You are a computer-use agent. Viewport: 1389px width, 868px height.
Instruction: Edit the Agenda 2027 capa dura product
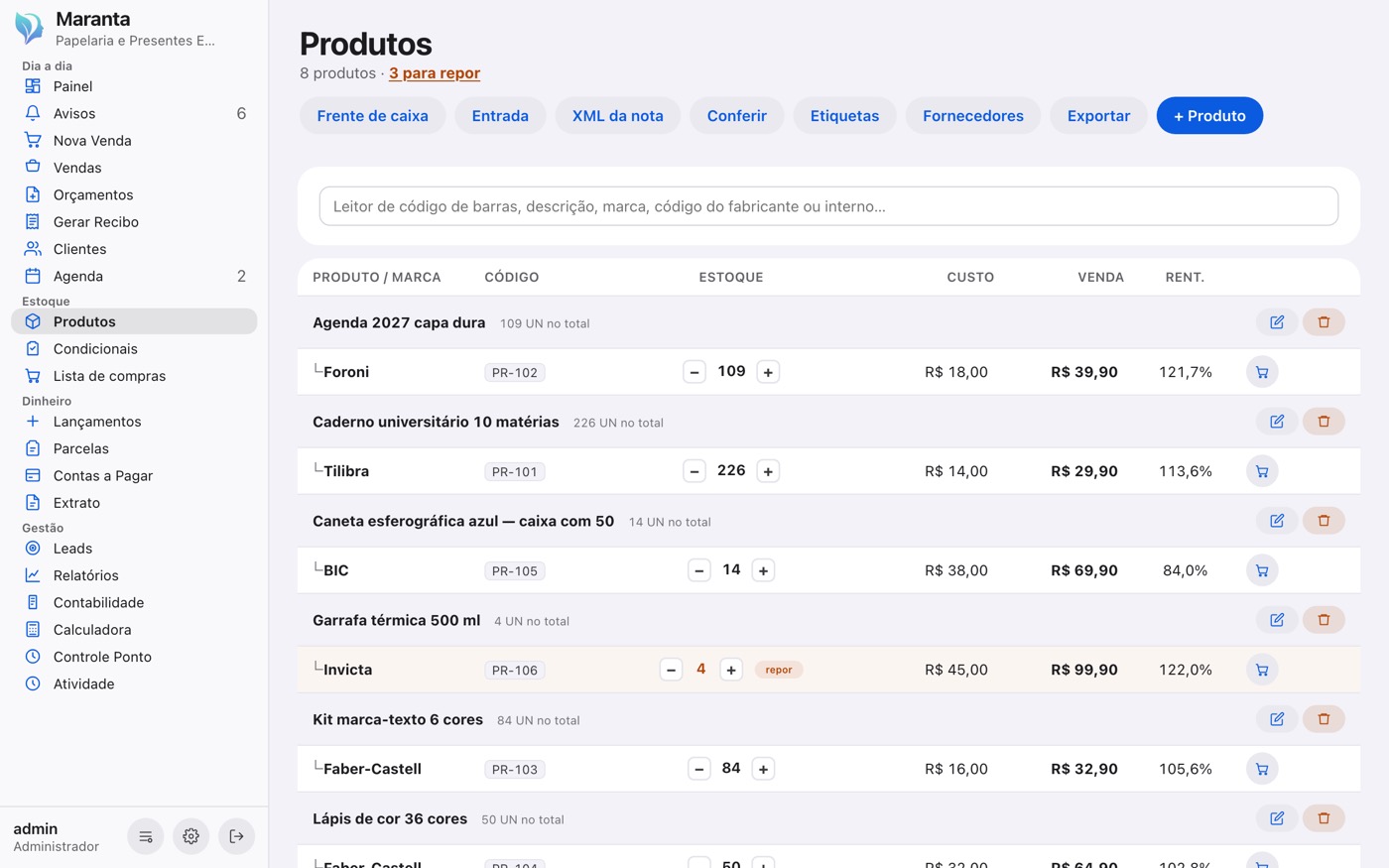coord(1277,322)
